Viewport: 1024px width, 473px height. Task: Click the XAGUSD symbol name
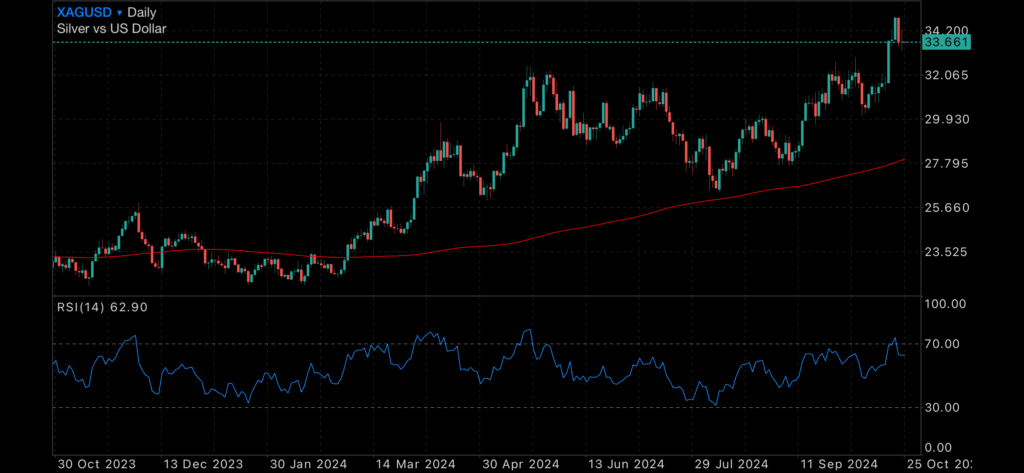[84, 12]
